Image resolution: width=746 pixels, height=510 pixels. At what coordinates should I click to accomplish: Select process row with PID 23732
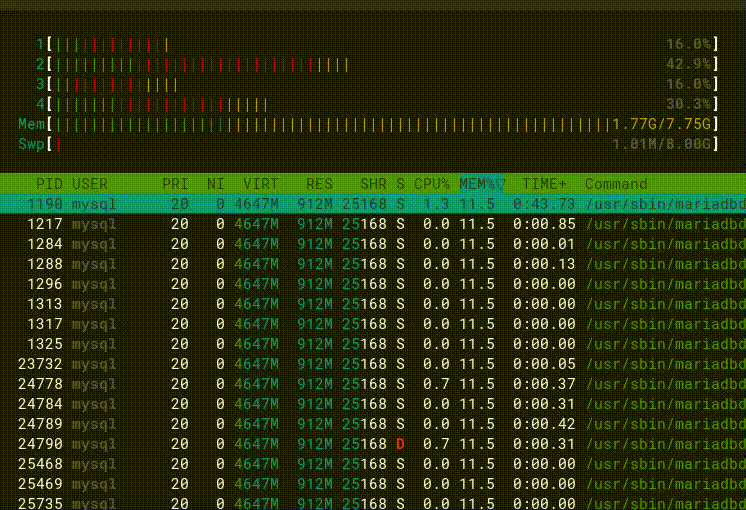click(373, 364)
